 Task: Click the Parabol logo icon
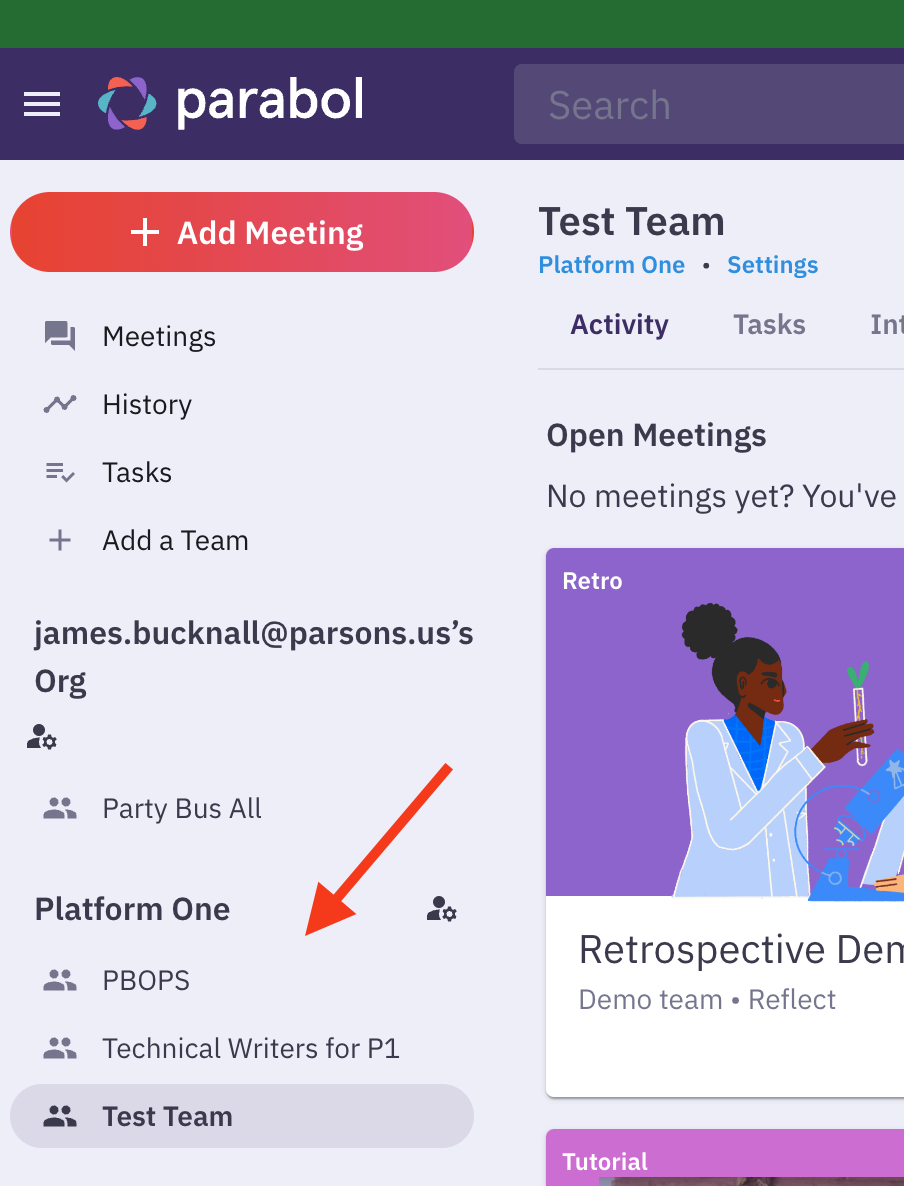click(x=127, y=104)
